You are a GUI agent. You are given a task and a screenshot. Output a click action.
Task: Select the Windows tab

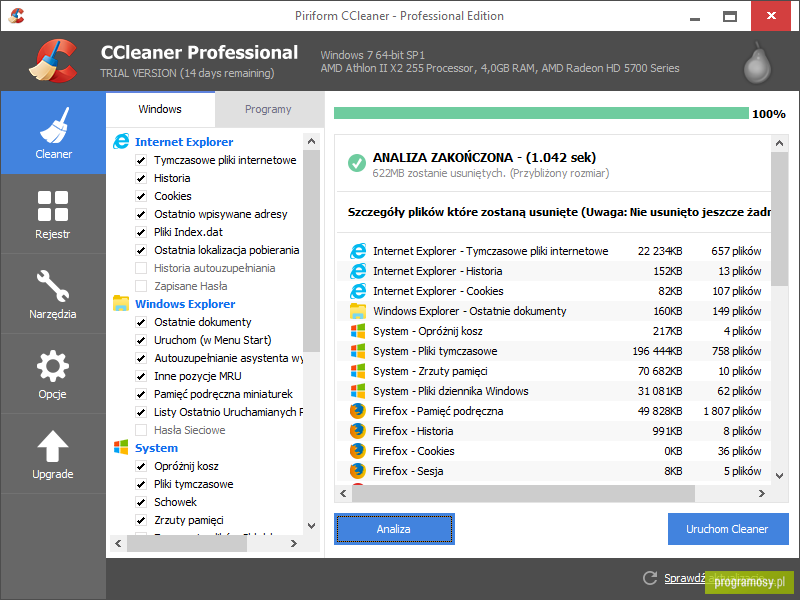(160, 109)
